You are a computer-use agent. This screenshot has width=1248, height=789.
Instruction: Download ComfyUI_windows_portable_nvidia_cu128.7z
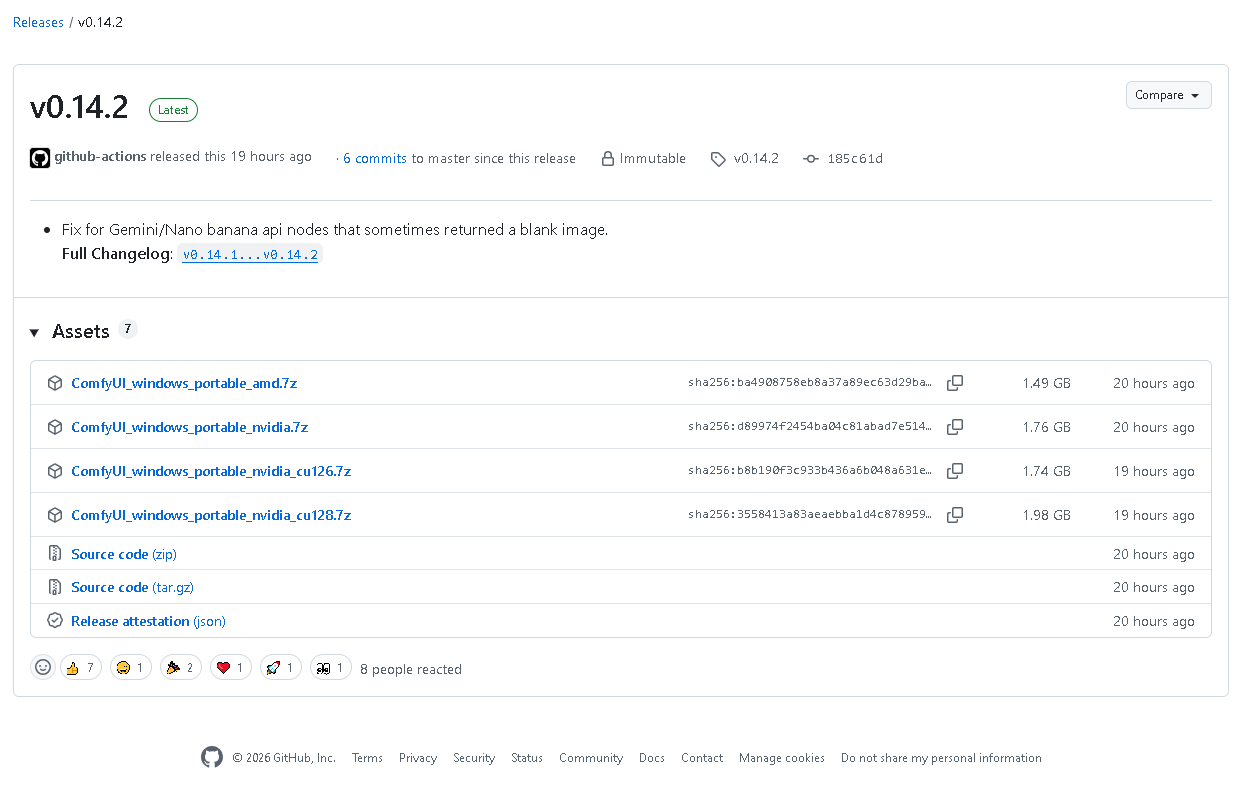tap(211, 515)
